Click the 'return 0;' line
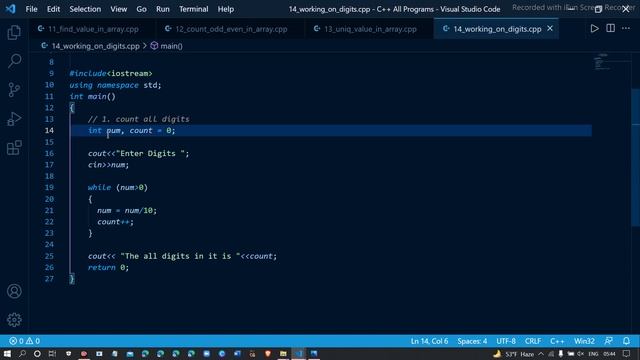640x360 pixels. coord(108,267)
